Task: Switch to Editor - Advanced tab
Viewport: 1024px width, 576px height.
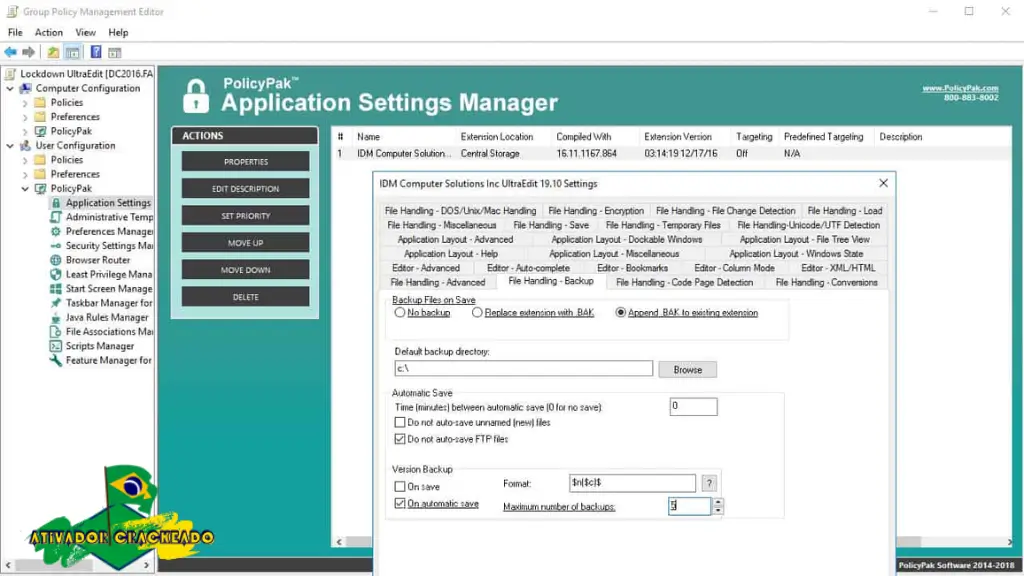Action: [x=426, y=268]
